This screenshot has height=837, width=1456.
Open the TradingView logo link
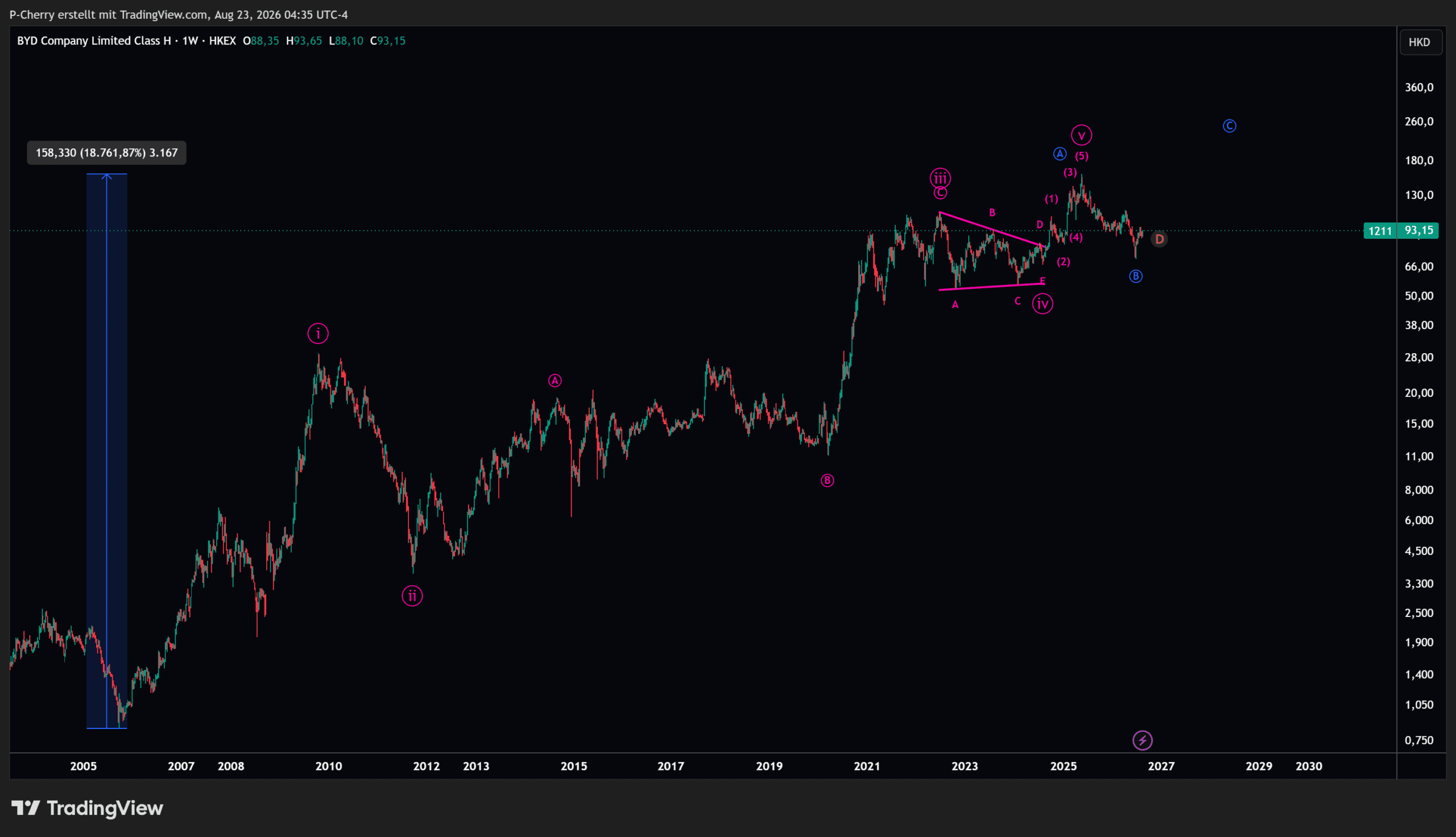[88, 808]
